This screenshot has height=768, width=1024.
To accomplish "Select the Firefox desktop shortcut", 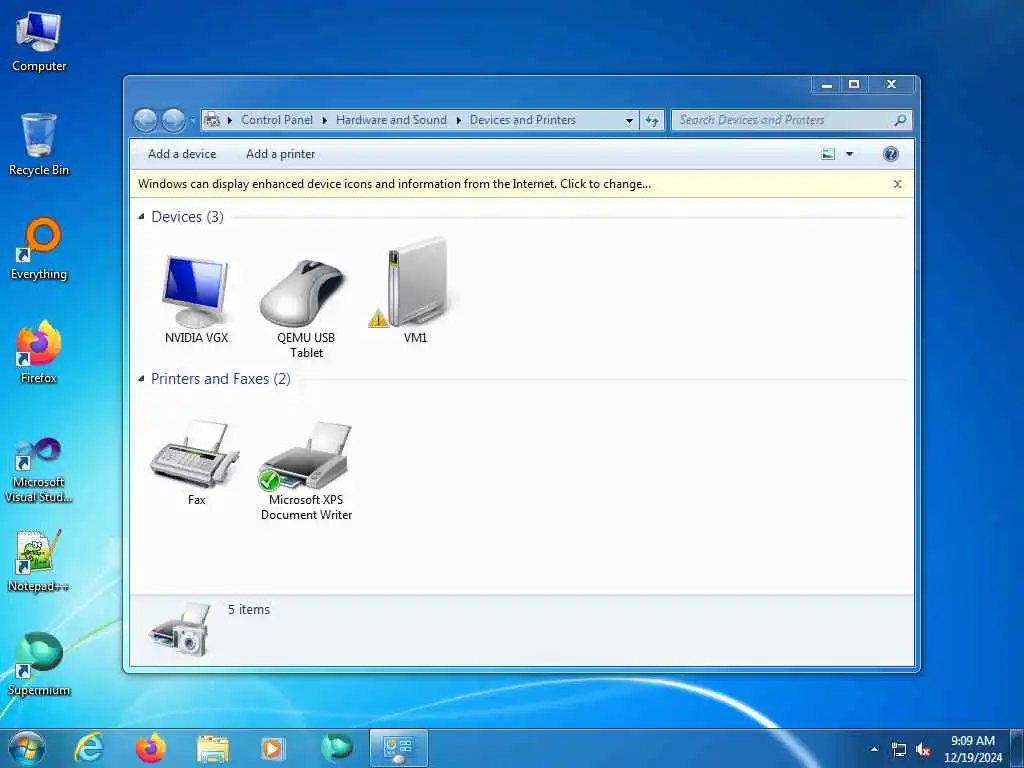I will click(39, 353).
